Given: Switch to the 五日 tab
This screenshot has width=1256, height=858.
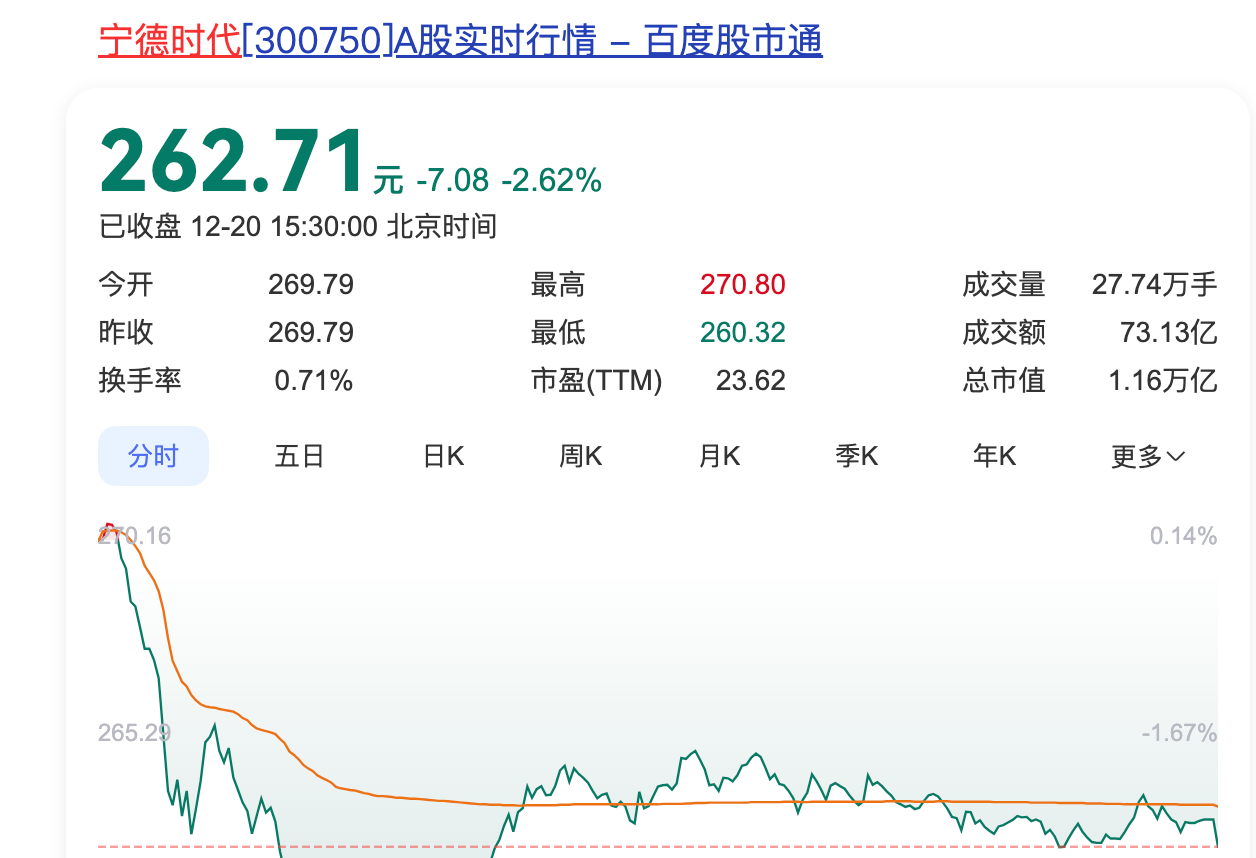Looking at the screenshot, I should coord(299,456).
